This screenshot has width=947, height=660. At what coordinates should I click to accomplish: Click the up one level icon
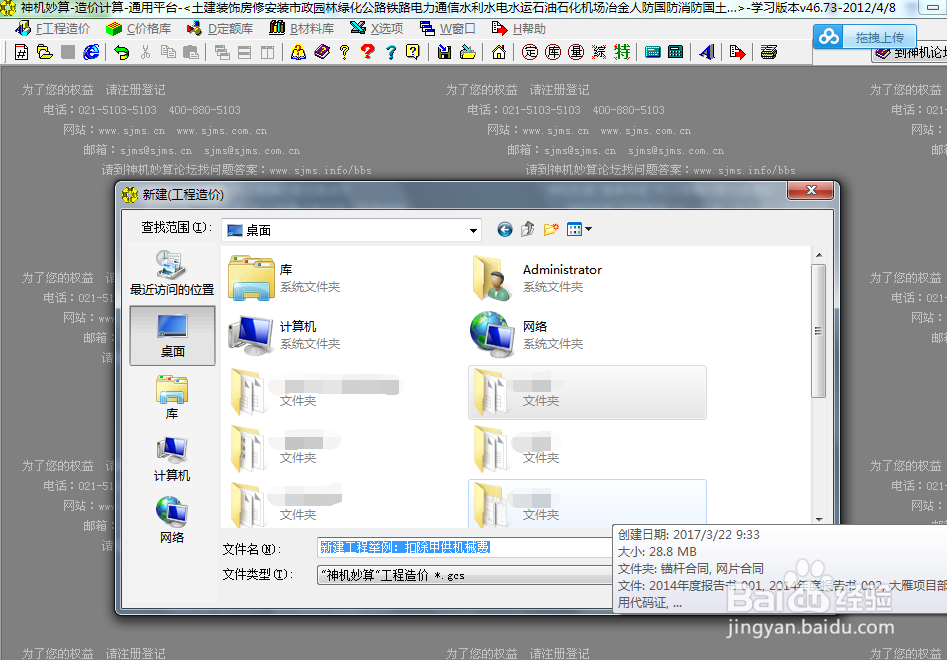528,229
